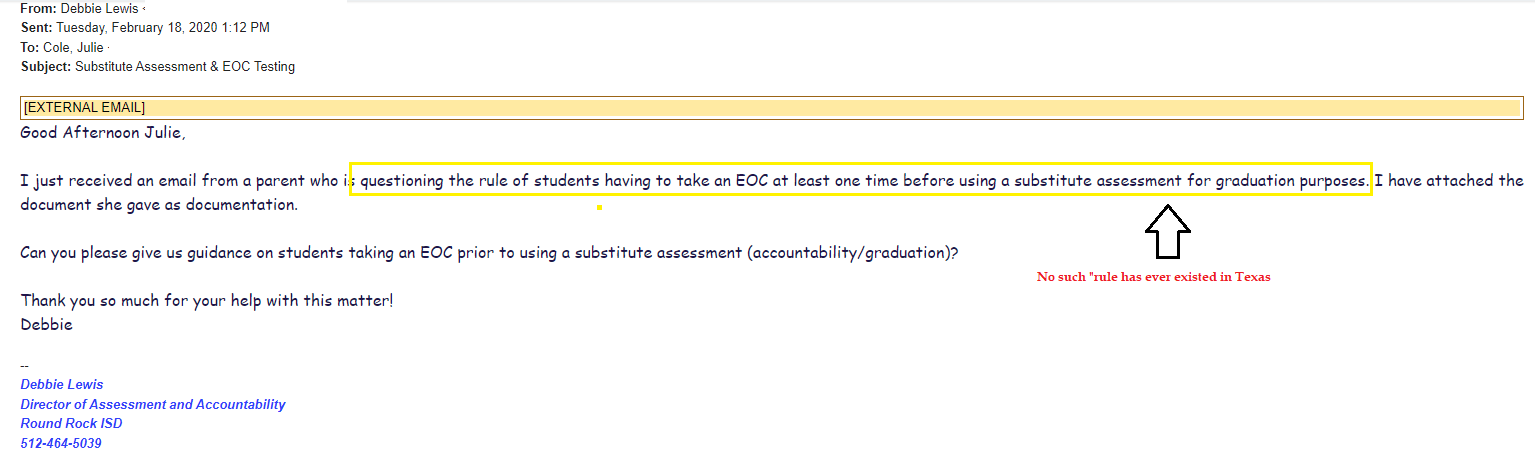
Task: Click Director of Assessment and Accountability title
Action: pyautogui.click(x=153, y=405)
